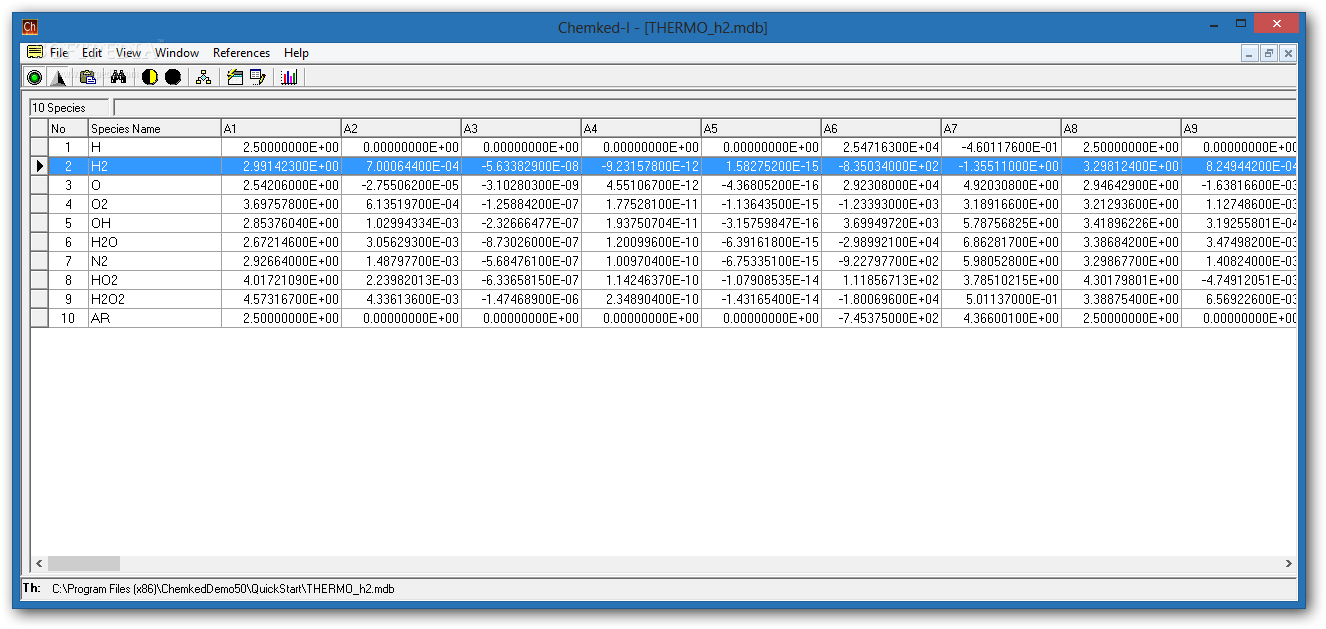Viewport: 1326px width, 629px height.
Task: Click A6 value -7.45375000E+02 for AR
Action: [881, 318]
